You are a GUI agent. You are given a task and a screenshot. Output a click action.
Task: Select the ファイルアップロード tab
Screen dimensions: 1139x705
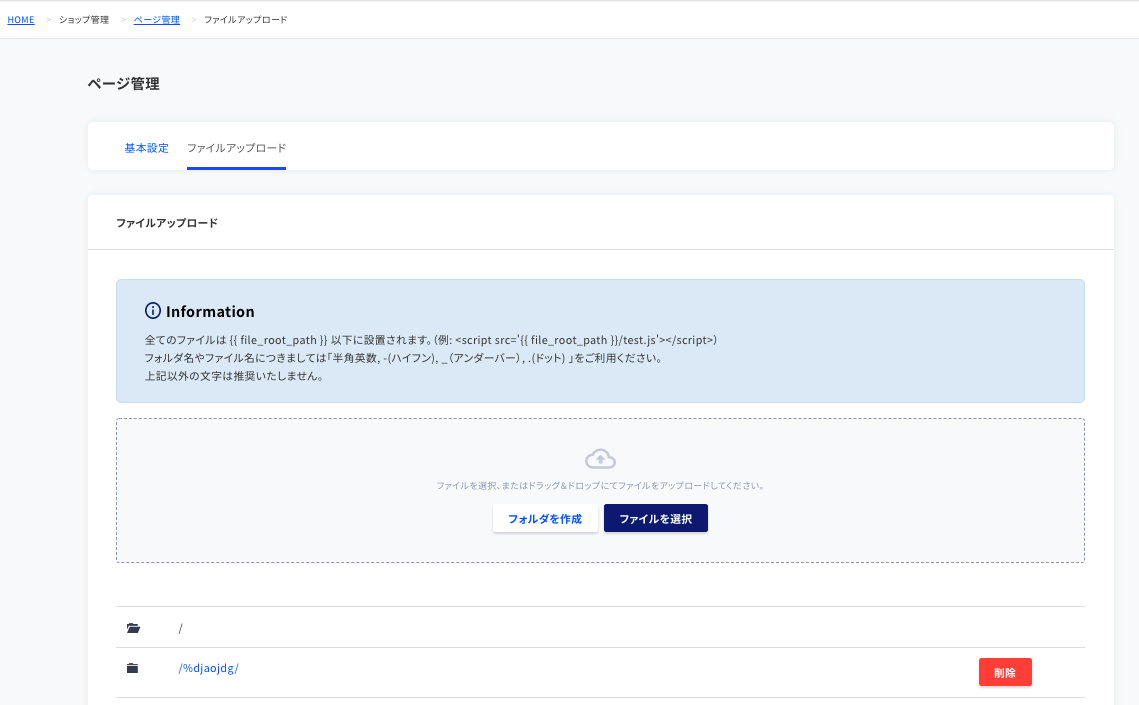pos(236,148)
